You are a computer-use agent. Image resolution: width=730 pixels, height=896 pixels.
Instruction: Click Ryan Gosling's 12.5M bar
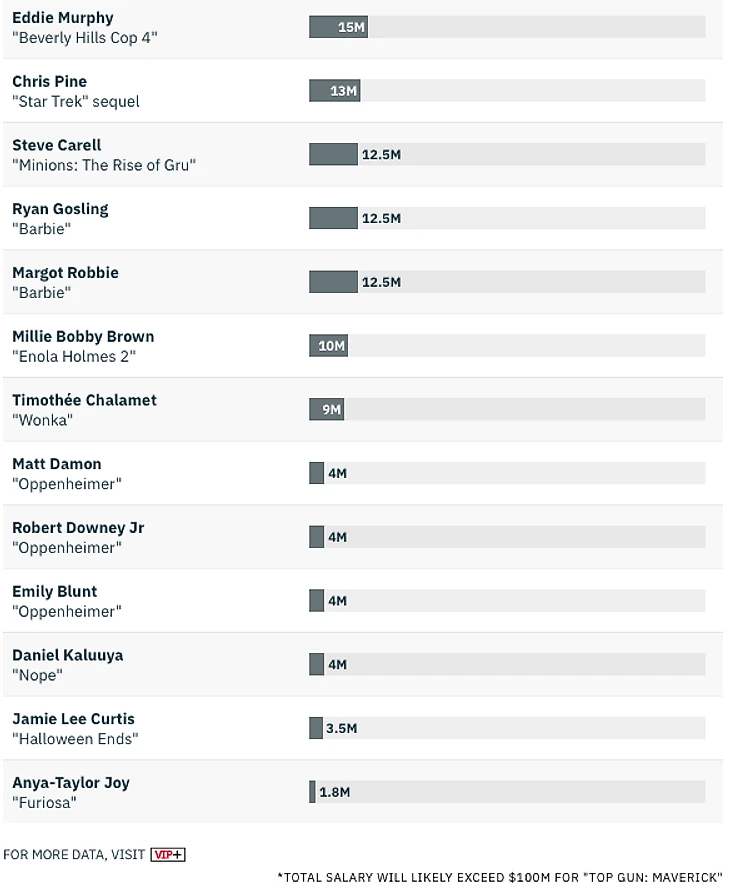(333, 218)
